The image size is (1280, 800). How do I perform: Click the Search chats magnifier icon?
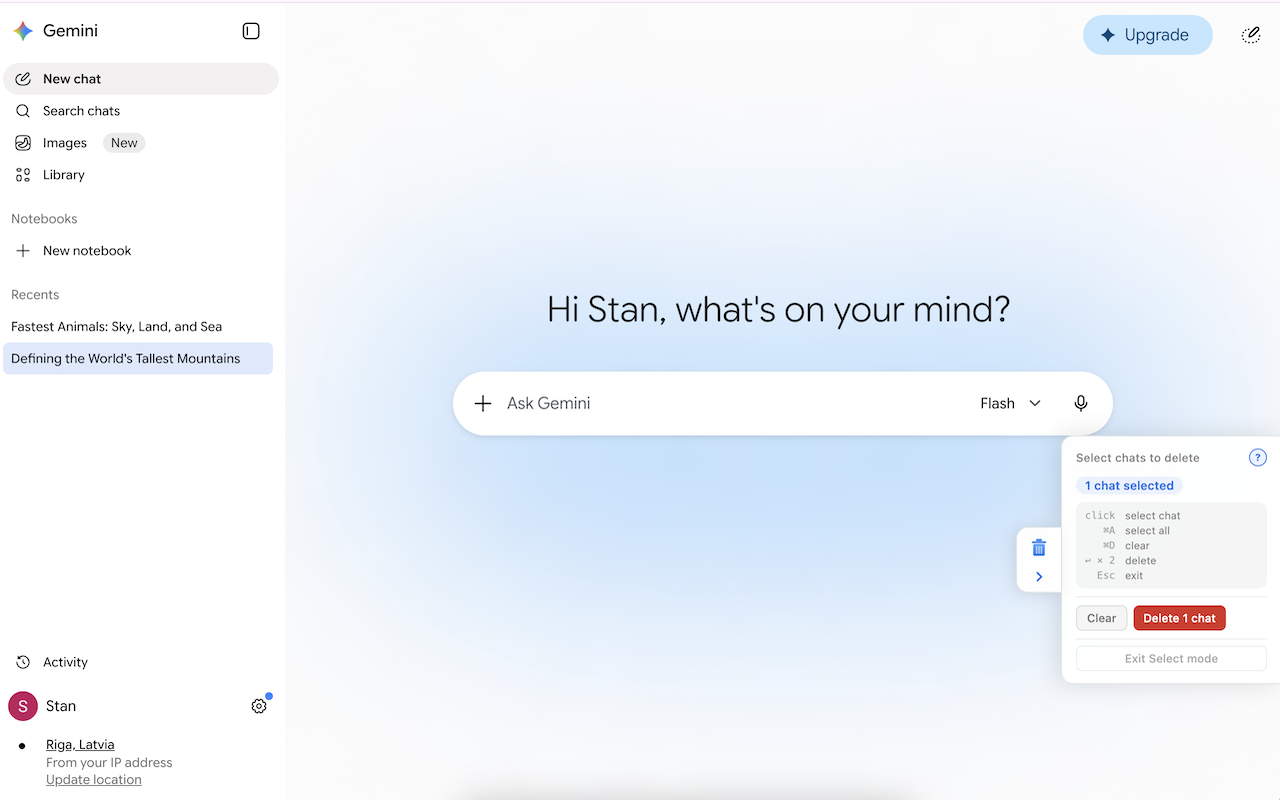click(23, 111)
